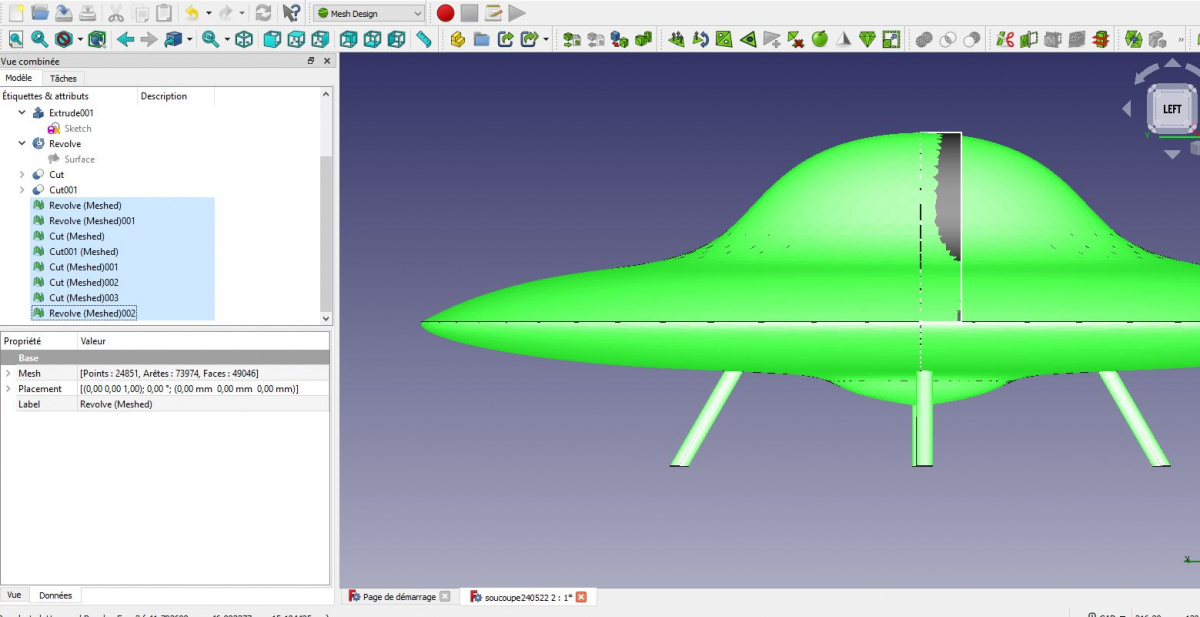The image size is (1200, 617).
Task: Set isometric view with cube icon
Action: pyautogui.click(x=244, y=39)
